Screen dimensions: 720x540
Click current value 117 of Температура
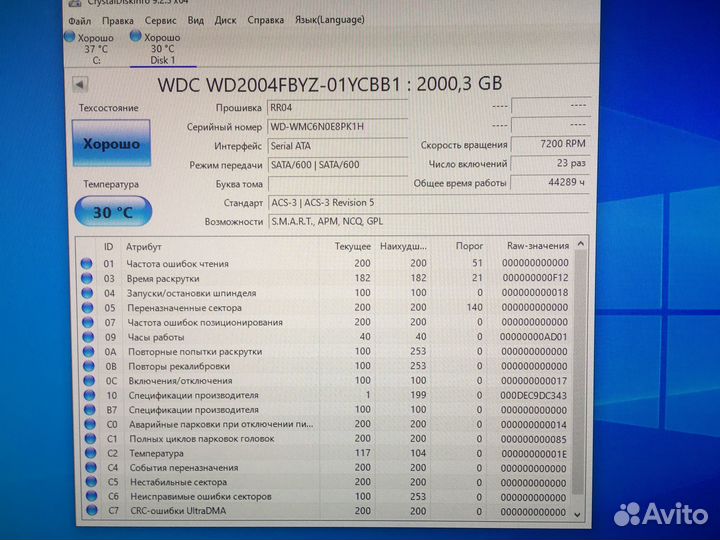(362, 453)
